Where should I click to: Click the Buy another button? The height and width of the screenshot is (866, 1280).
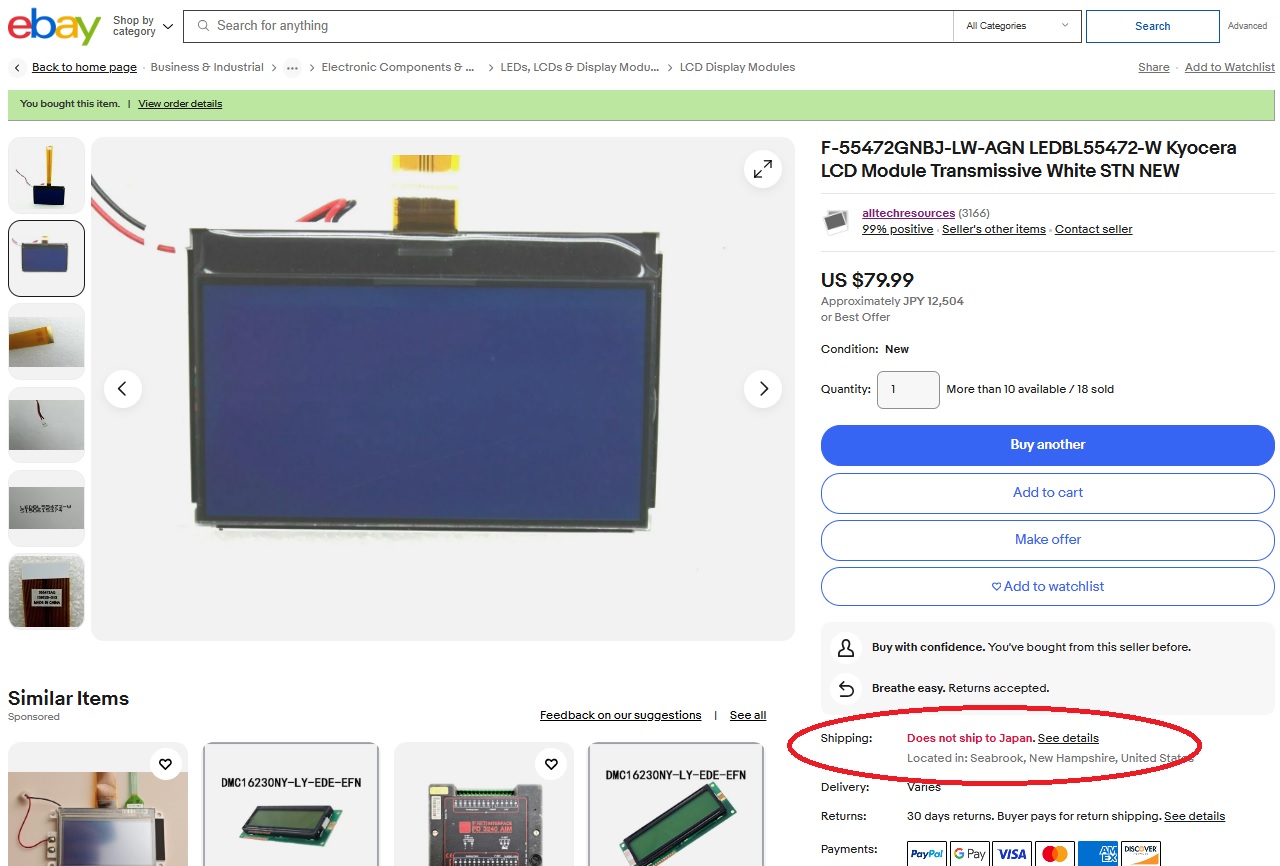[x=1047, y=445]
